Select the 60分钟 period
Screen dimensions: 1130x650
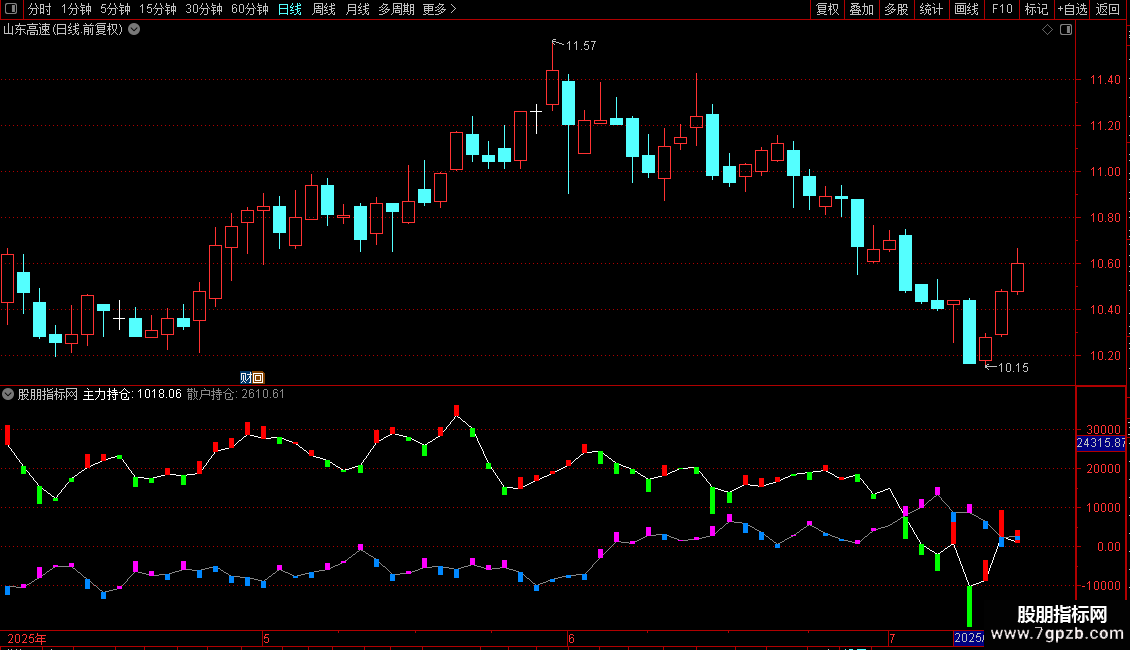click(x=250, y=9)
